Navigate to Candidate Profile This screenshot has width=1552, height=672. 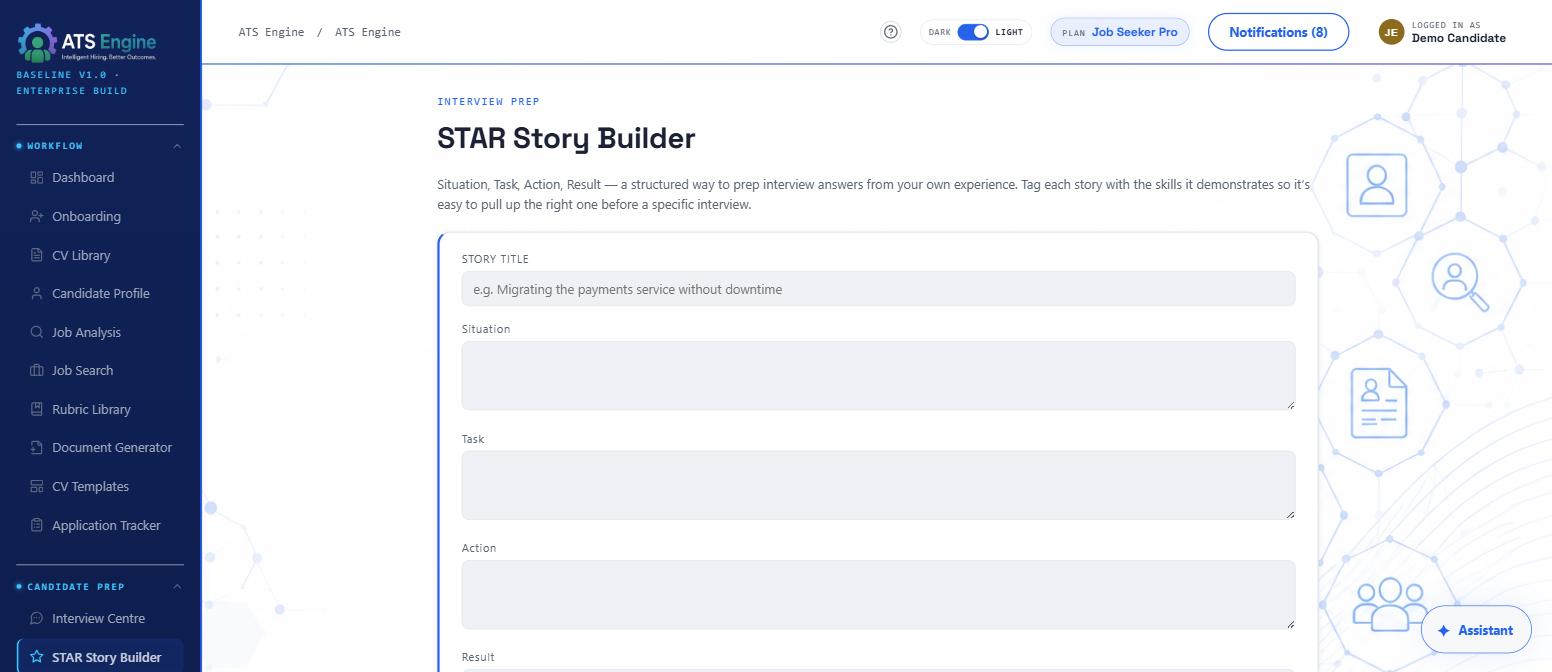click(x=100, y=293)
